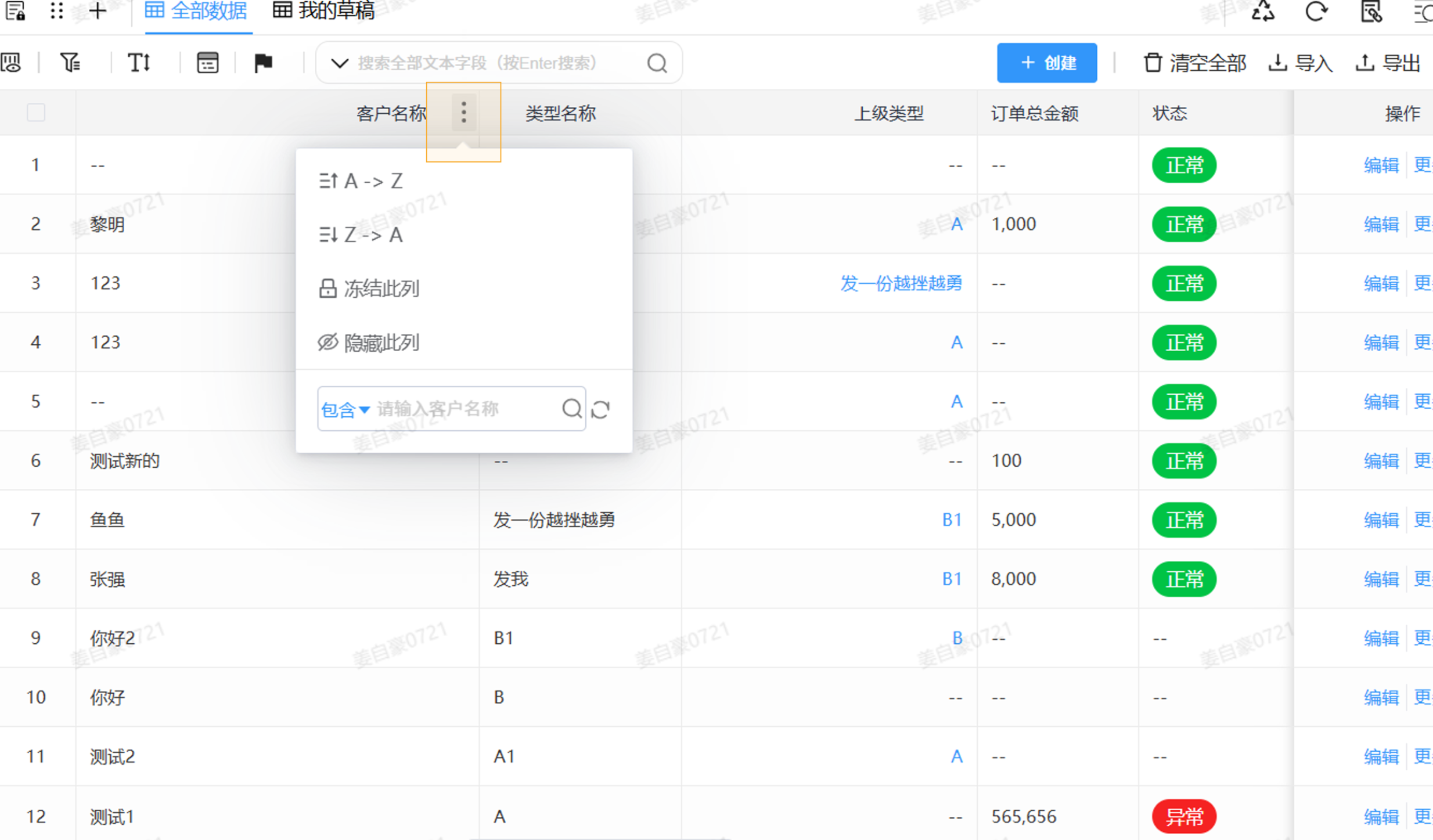1433x840 pixels.
Task: Click the plus icon to add a view
Action: point(98,10)
